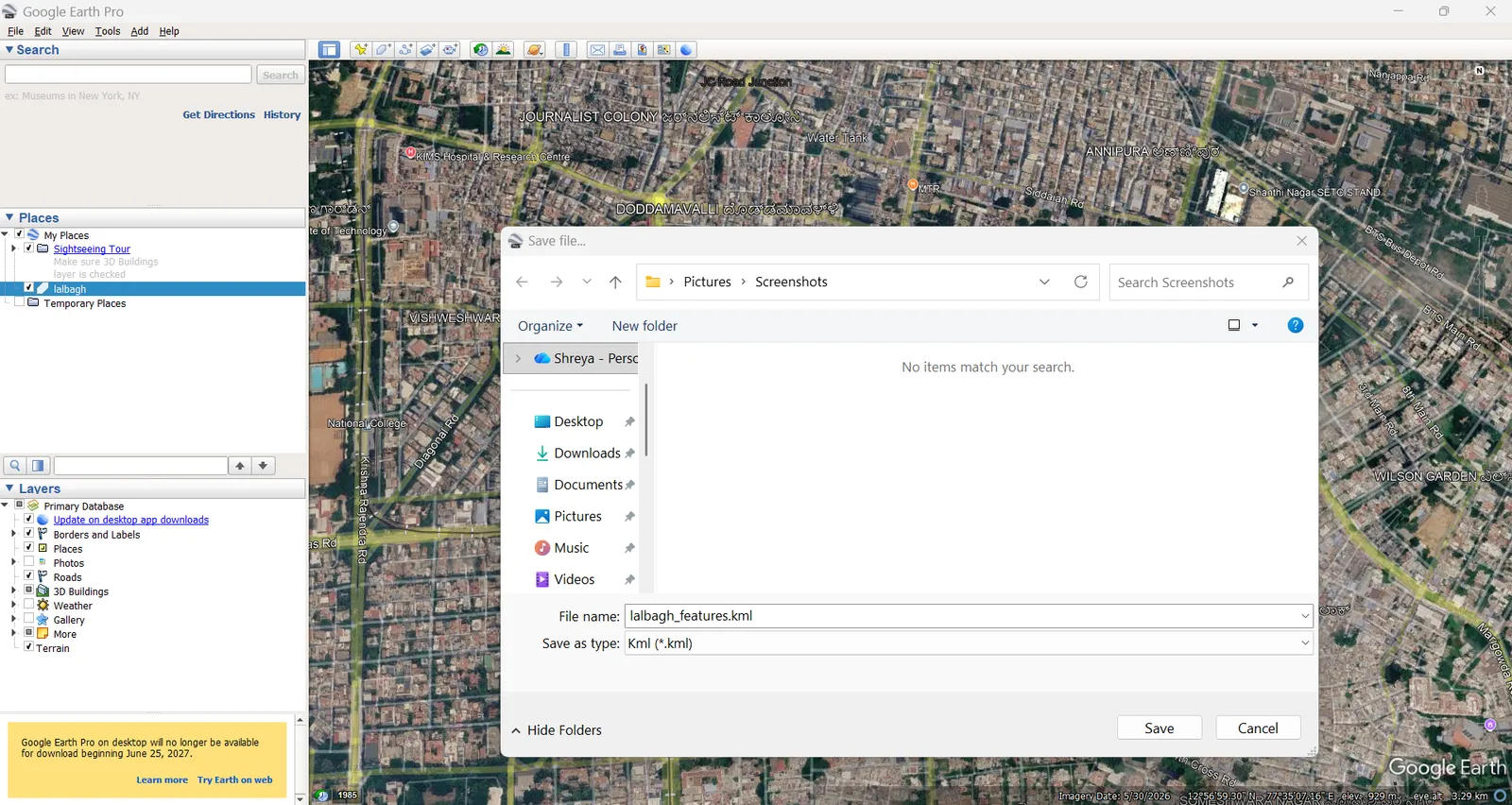
Task: Click the navigation pane scrollbar in dialog
Action: pos(646,420)
